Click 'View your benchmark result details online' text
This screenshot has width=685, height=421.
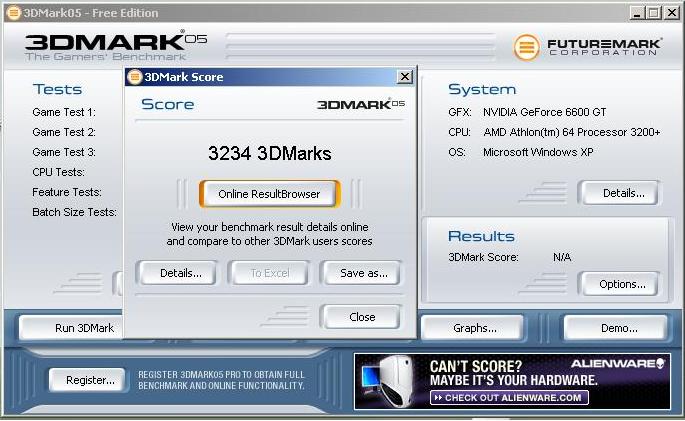click(270, 227)
